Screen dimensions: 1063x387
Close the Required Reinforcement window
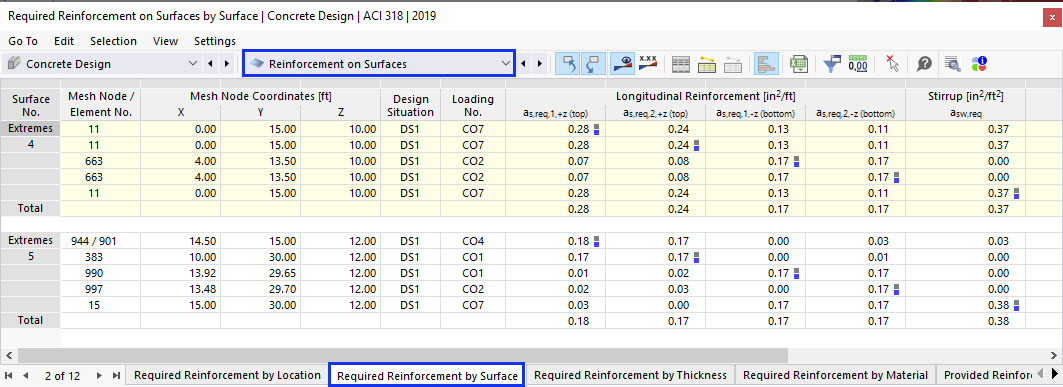coord(1051,17)
